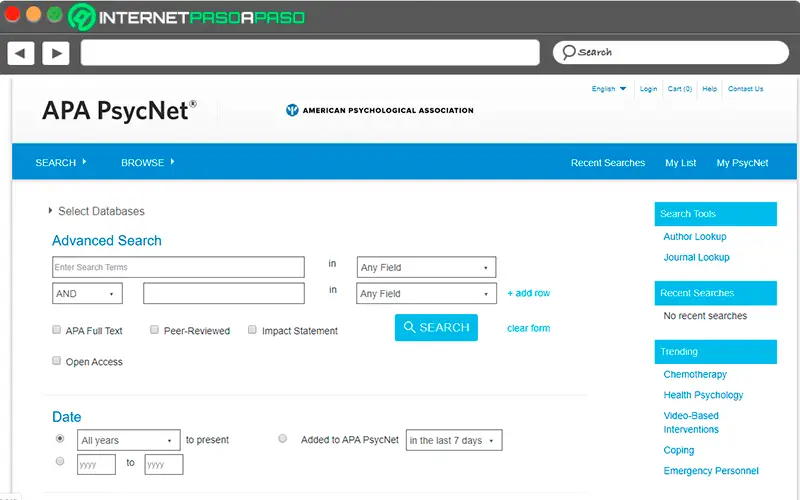
Task: Open the English language dropdown
Action: click(x=609, y=89)
